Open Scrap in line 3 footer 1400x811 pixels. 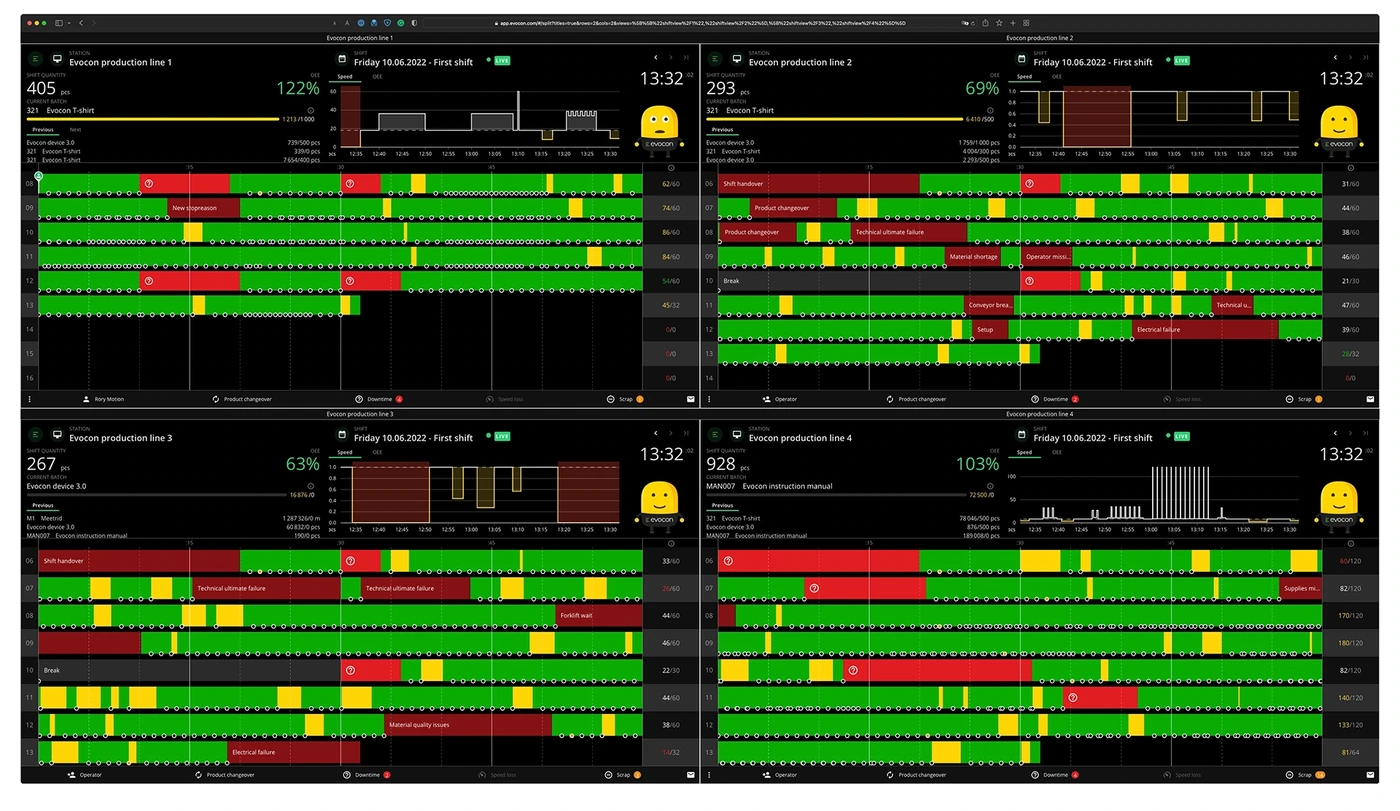[x=623, y=775]
